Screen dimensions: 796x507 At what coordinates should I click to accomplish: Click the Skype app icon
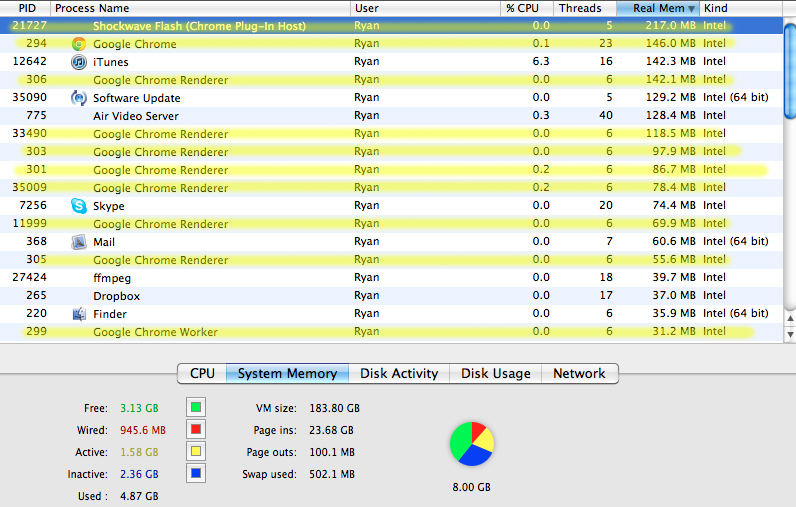coord(79,206)
